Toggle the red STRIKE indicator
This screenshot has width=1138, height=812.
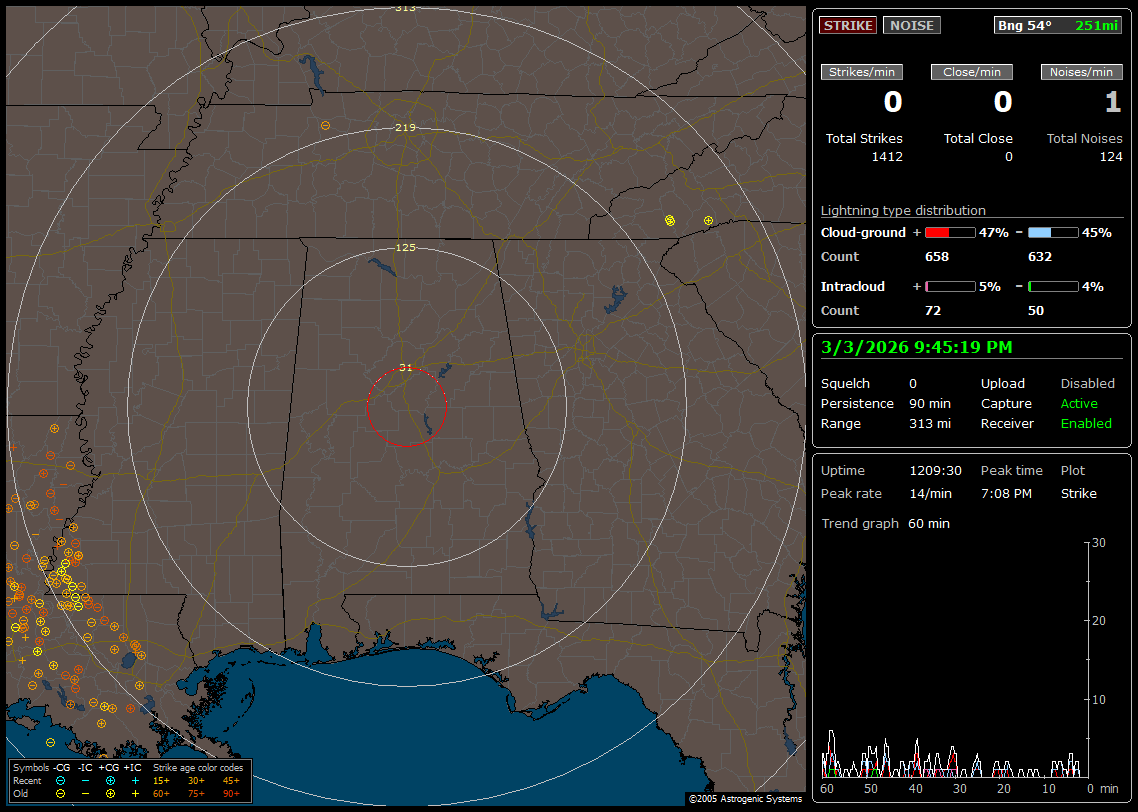point(847,25)
